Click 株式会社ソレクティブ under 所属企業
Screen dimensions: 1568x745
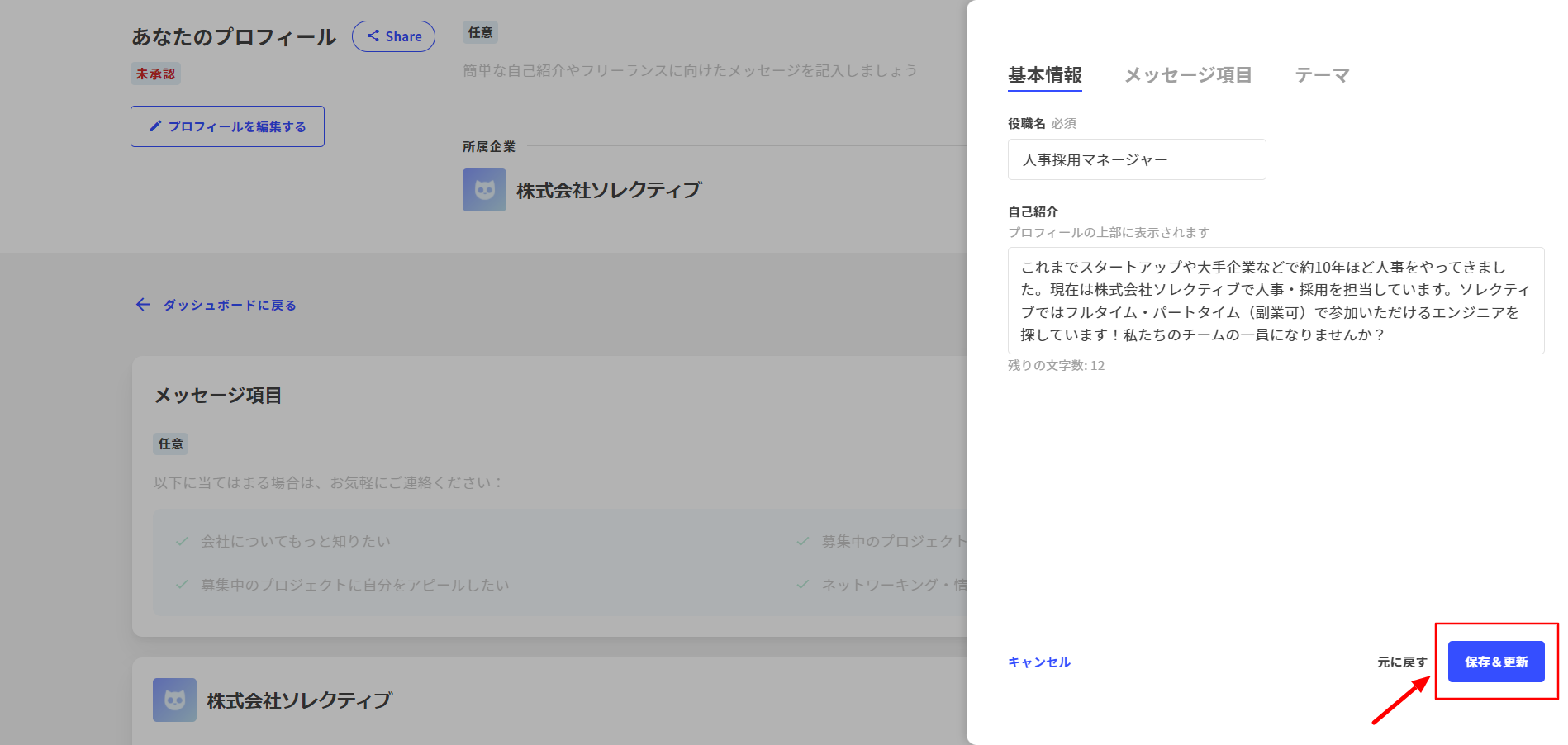pyautogui.click(x=609, y=191)
